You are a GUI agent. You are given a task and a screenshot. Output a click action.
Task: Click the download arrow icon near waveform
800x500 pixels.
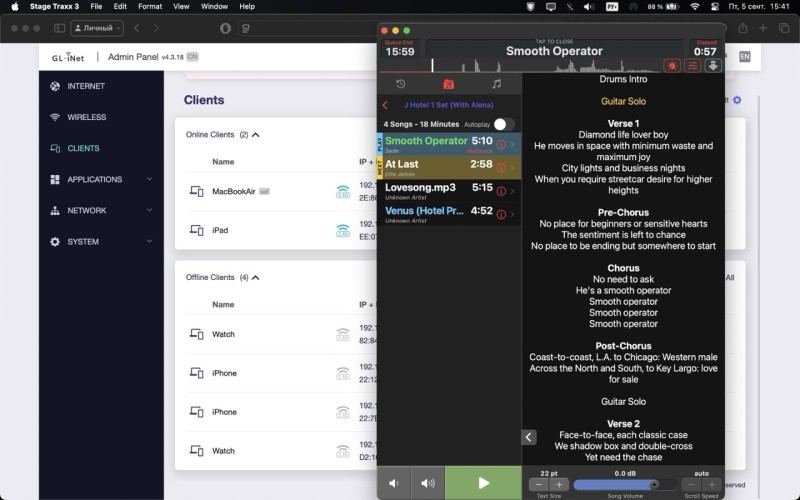(713, 65)
